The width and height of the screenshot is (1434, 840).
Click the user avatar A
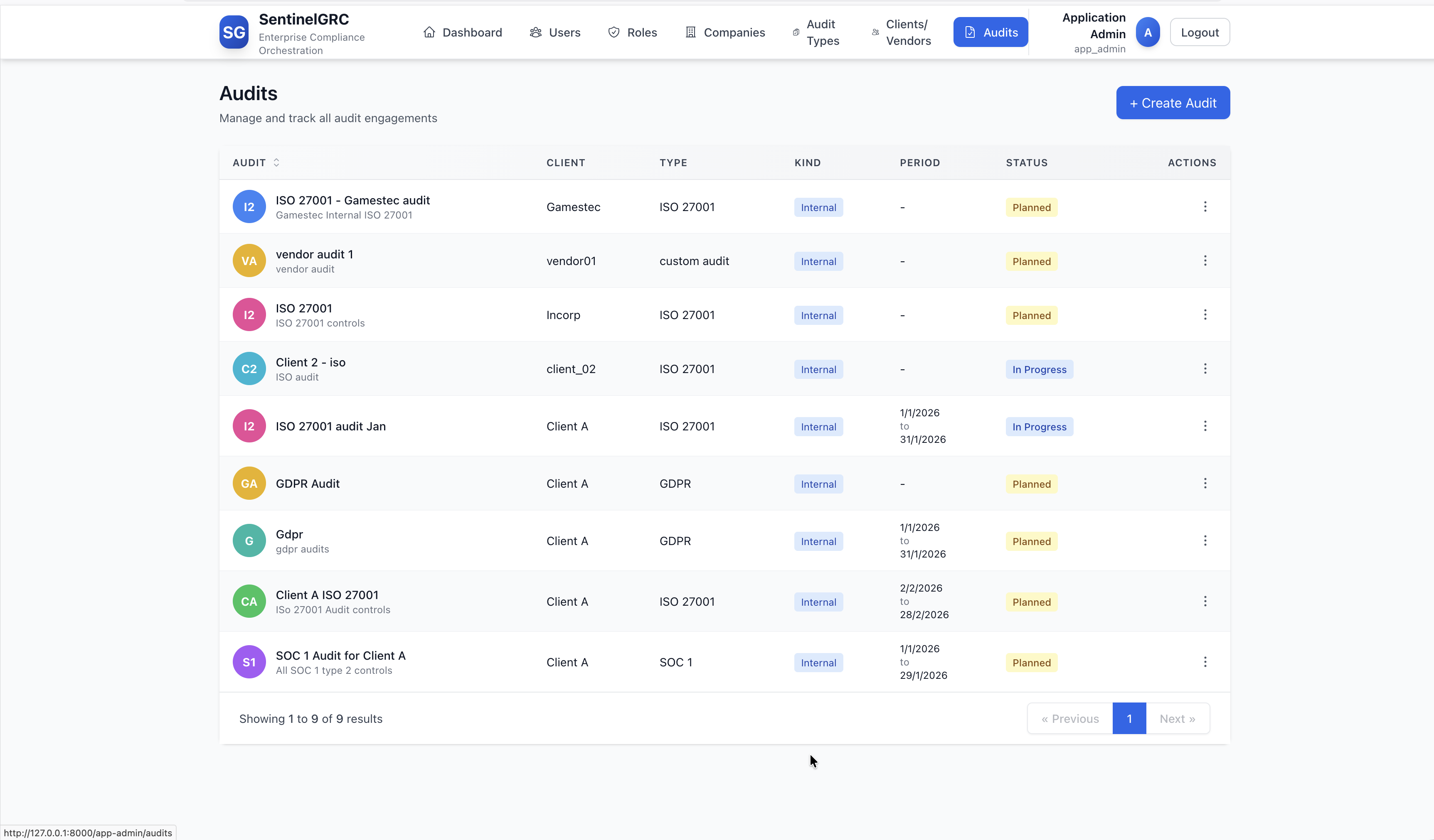1148,32
